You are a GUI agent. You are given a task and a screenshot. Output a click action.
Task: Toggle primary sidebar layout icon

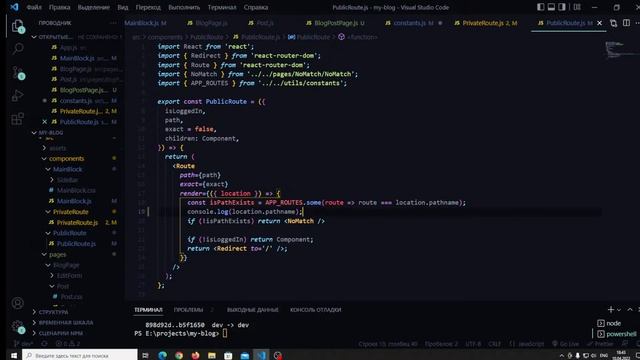coord(540,7)
